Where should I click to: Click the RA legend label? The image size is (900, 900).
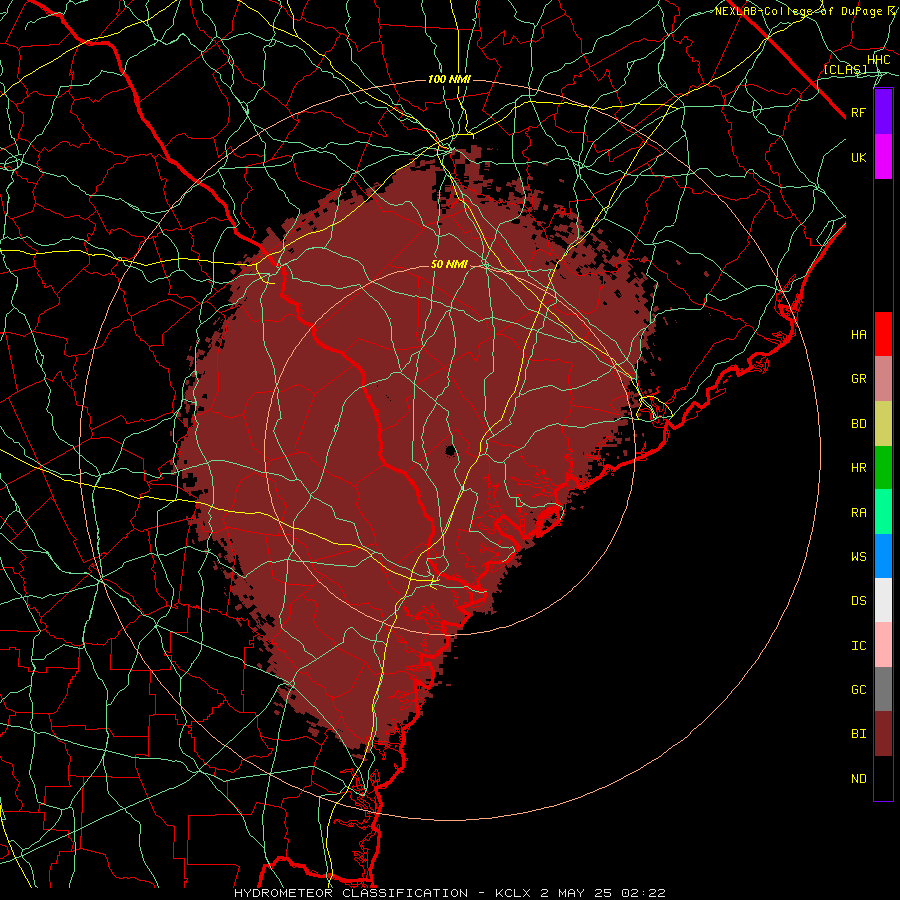[858, 513]
